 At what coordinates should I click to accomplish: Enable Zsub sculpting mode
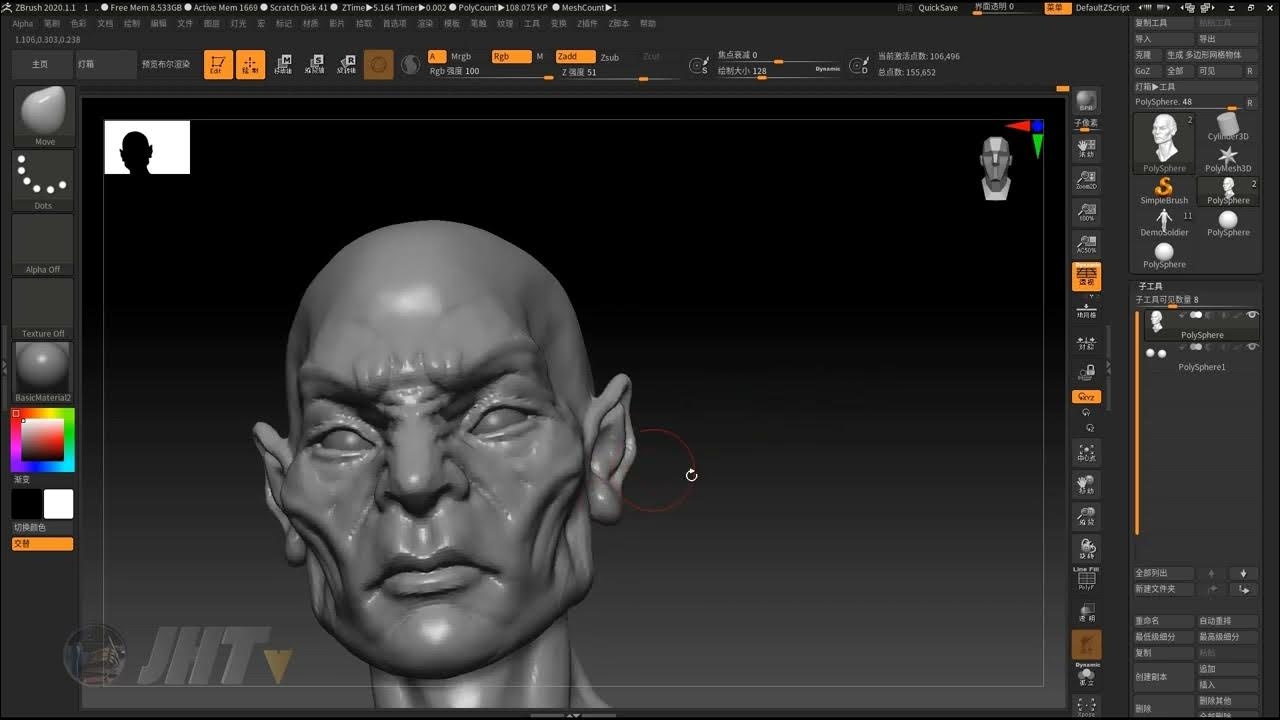(x=611, y=57)
